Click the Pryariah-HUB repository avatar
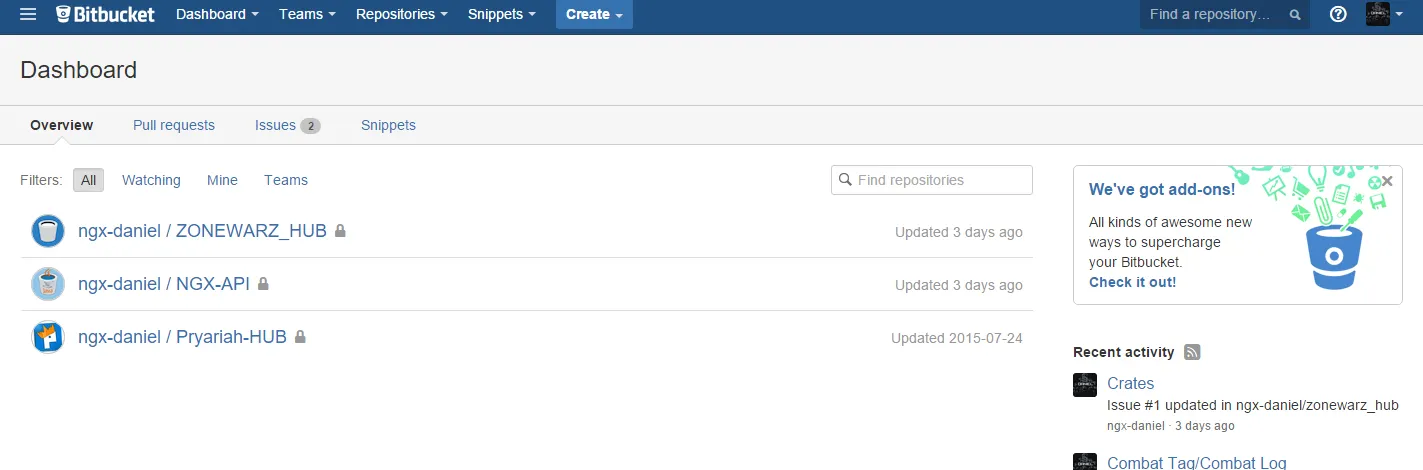1423x470 pixels. [48, 337]
